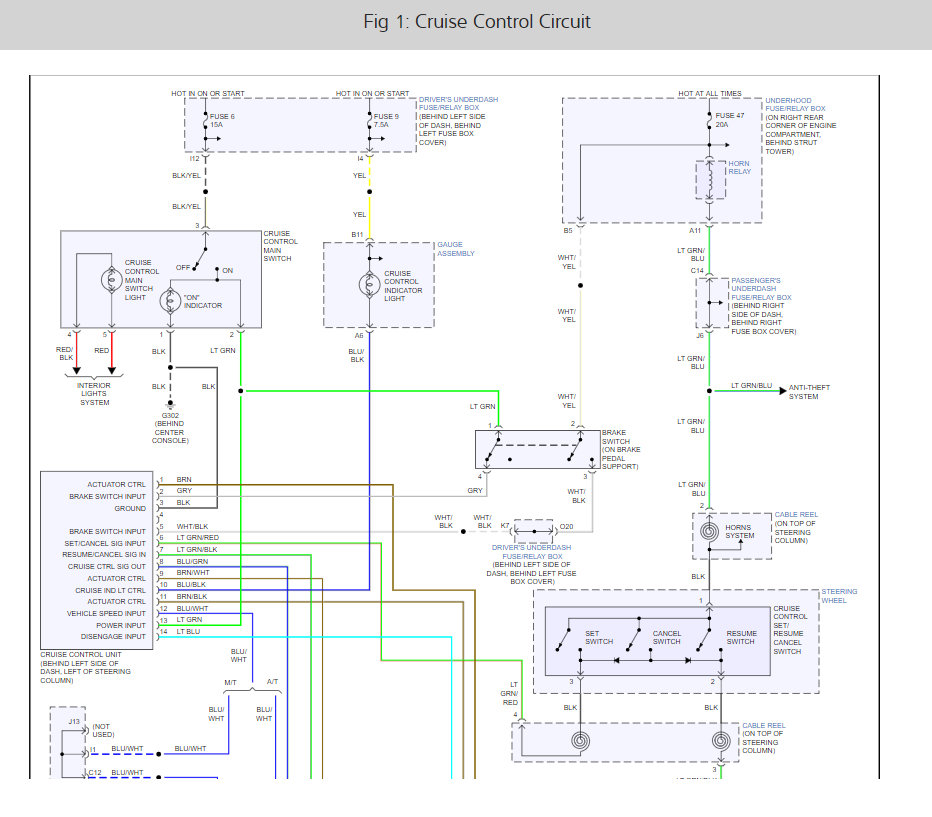Click the SET/CANCEL SIG INPUT pin label

[x=105, y=543]
